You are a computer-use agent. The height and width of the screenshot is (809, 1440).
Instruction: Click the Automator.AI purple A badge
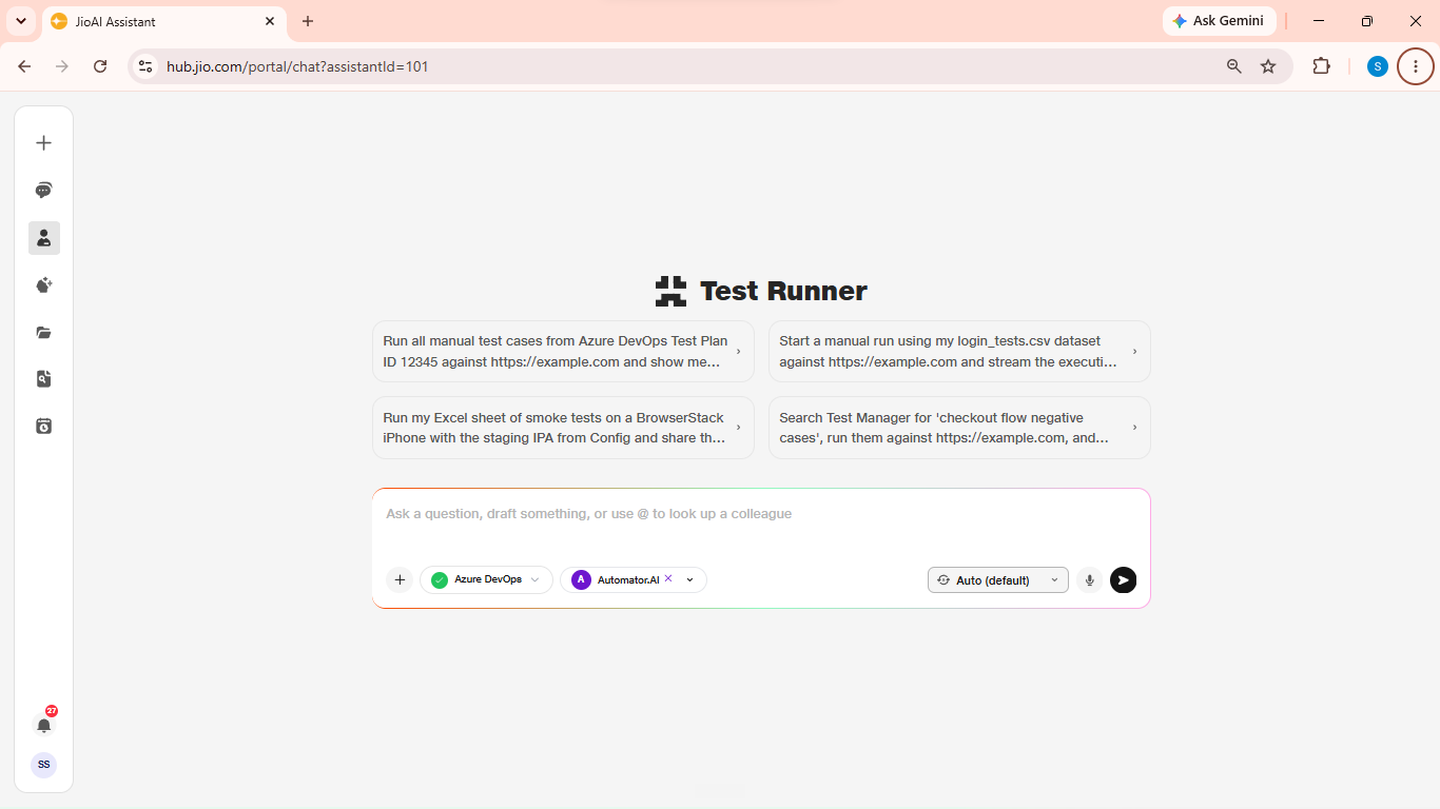[x=581, y=580]
